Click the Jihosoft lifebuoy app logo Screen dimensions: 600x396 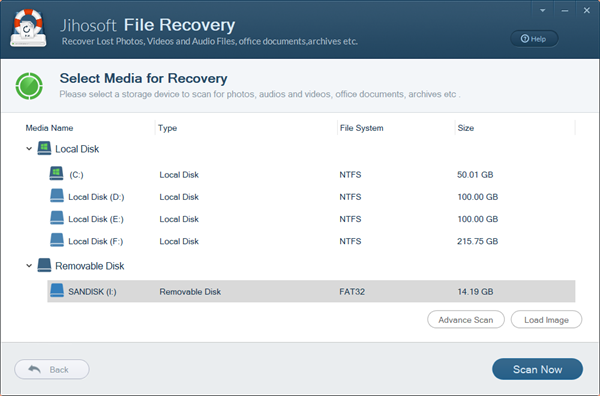pyautogui.click(x=29, y=28)
